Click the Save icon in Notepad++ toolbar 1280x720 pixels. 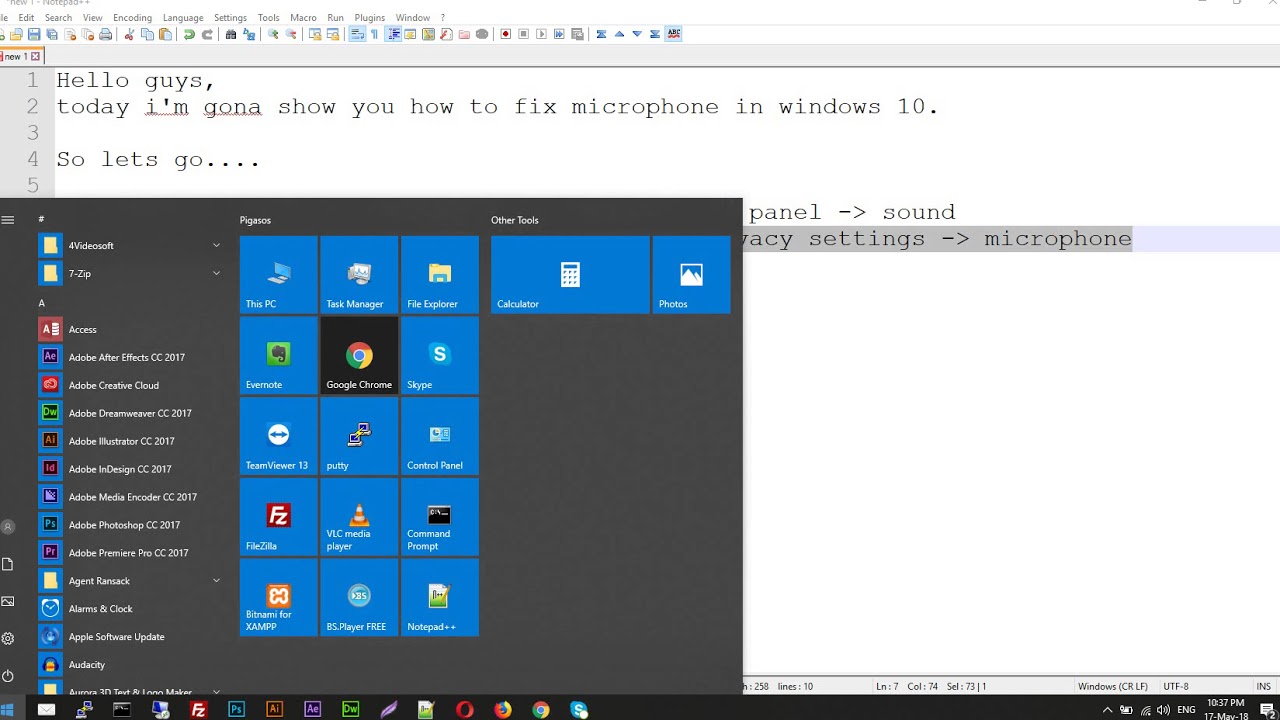click(x=34, y=34)
